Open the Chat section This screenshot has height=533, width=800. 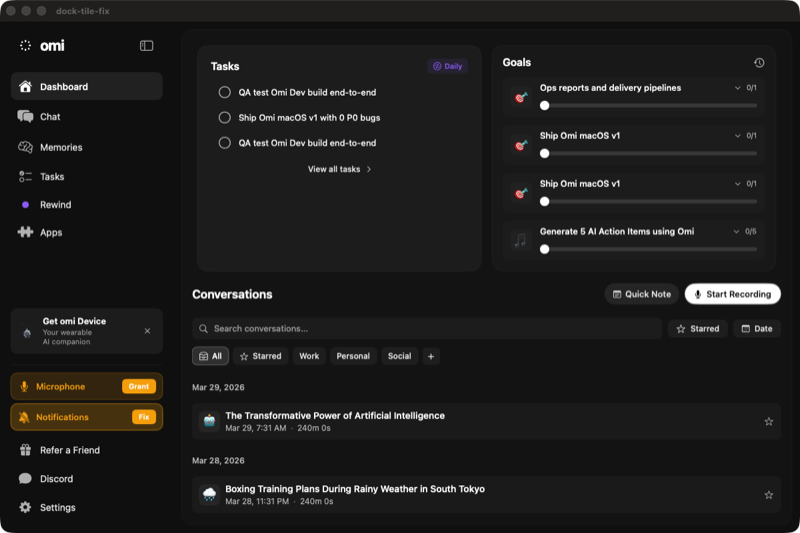tap(87, 117)
